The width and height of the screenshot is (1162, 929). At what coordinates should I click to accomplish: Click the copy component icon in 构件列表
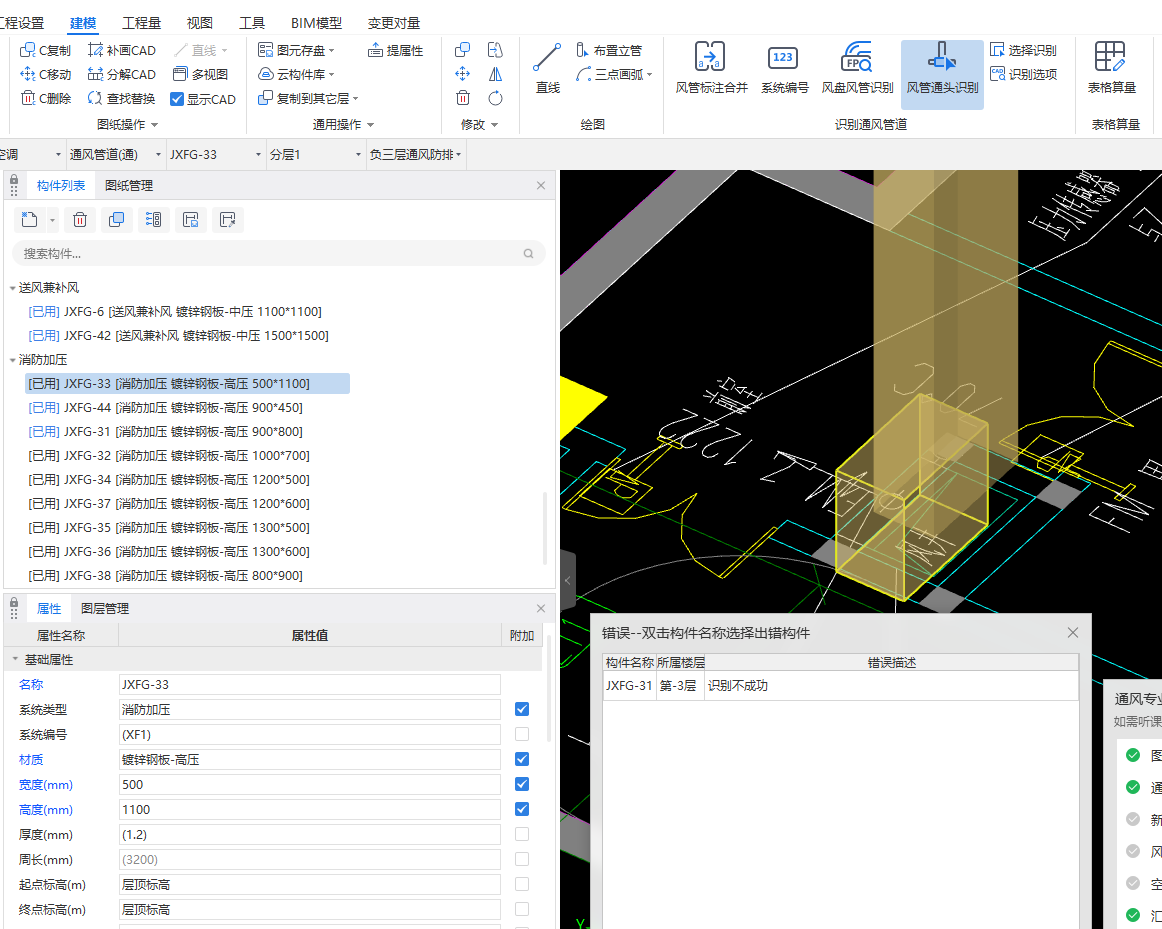[x=116, y=220]
